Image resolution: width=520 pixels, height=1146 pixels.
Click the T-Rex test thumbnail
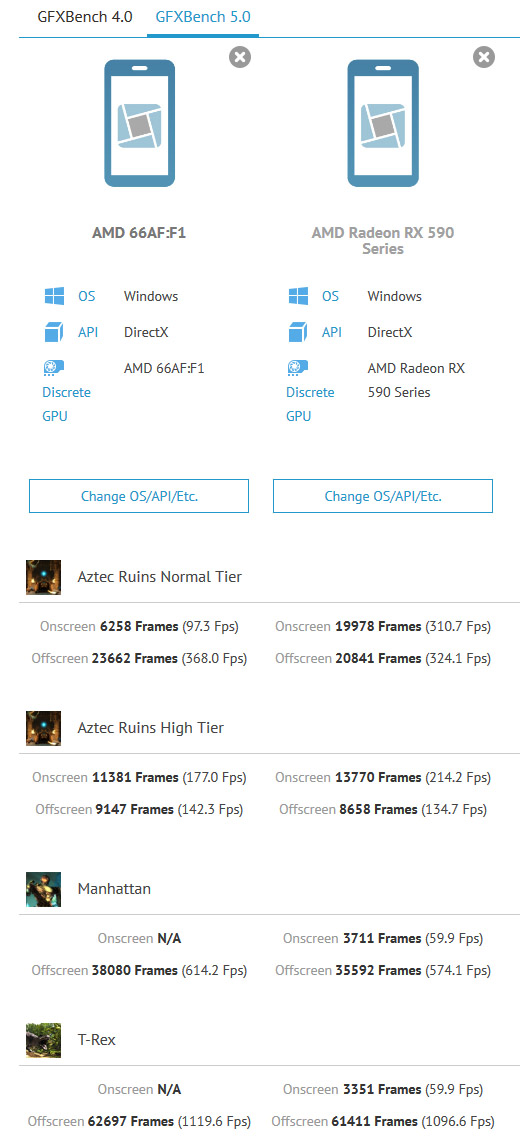(x=43, y=1040)
